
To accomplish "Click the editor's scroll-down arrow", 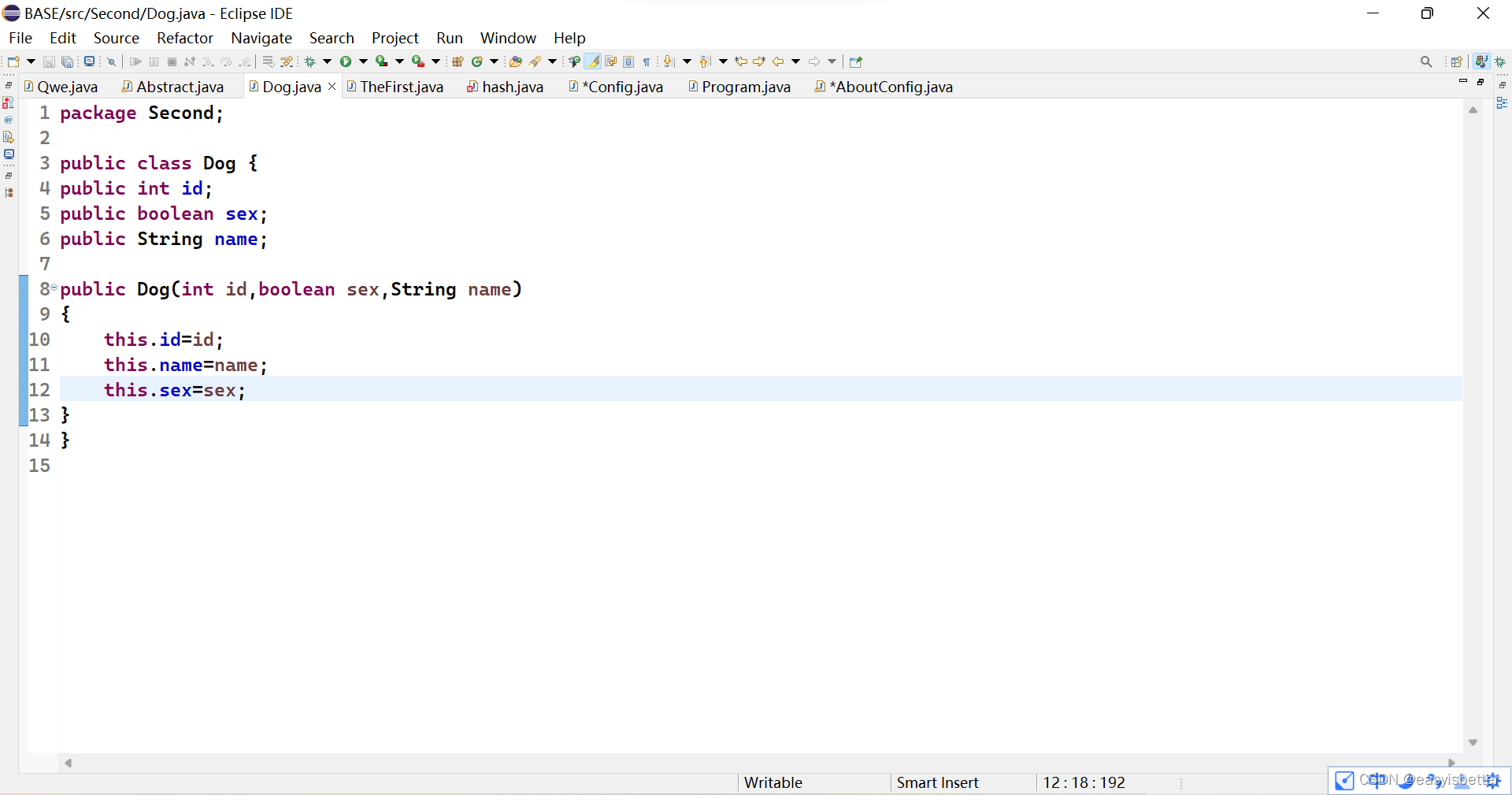I will [1473, 741].
